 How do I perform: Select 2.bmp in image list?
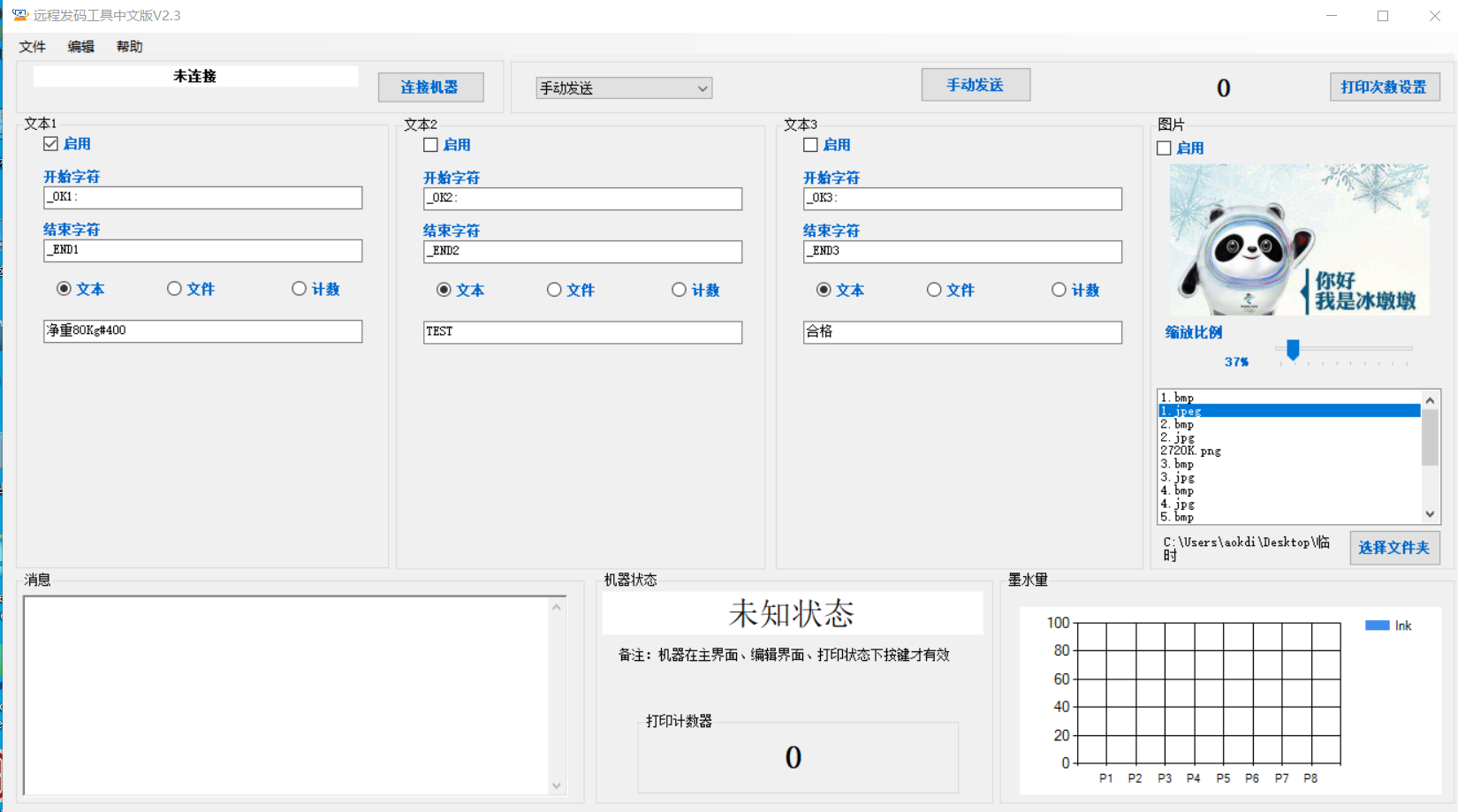pyautogui.click(x=1289, y=424)
